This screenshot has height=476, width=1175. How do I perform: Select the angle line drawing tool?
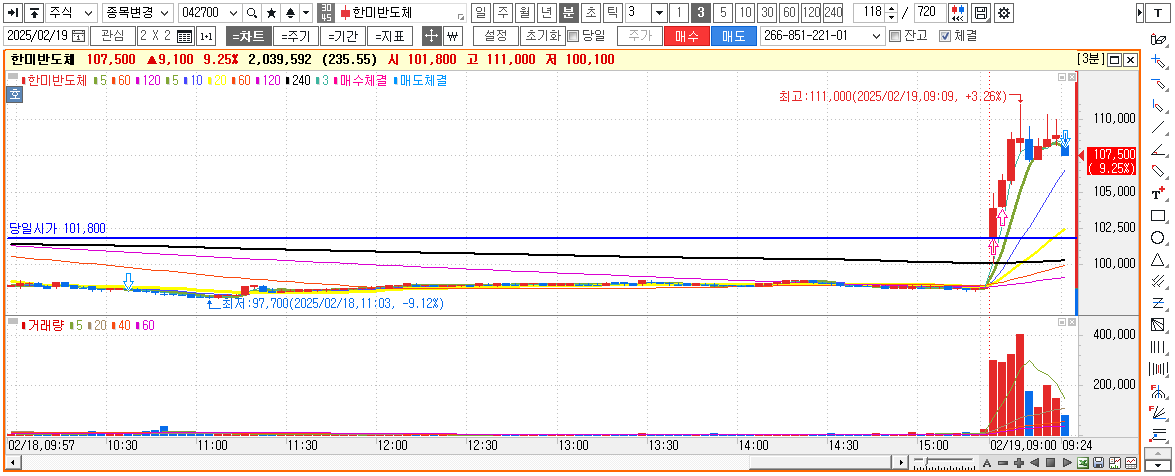1158,149
